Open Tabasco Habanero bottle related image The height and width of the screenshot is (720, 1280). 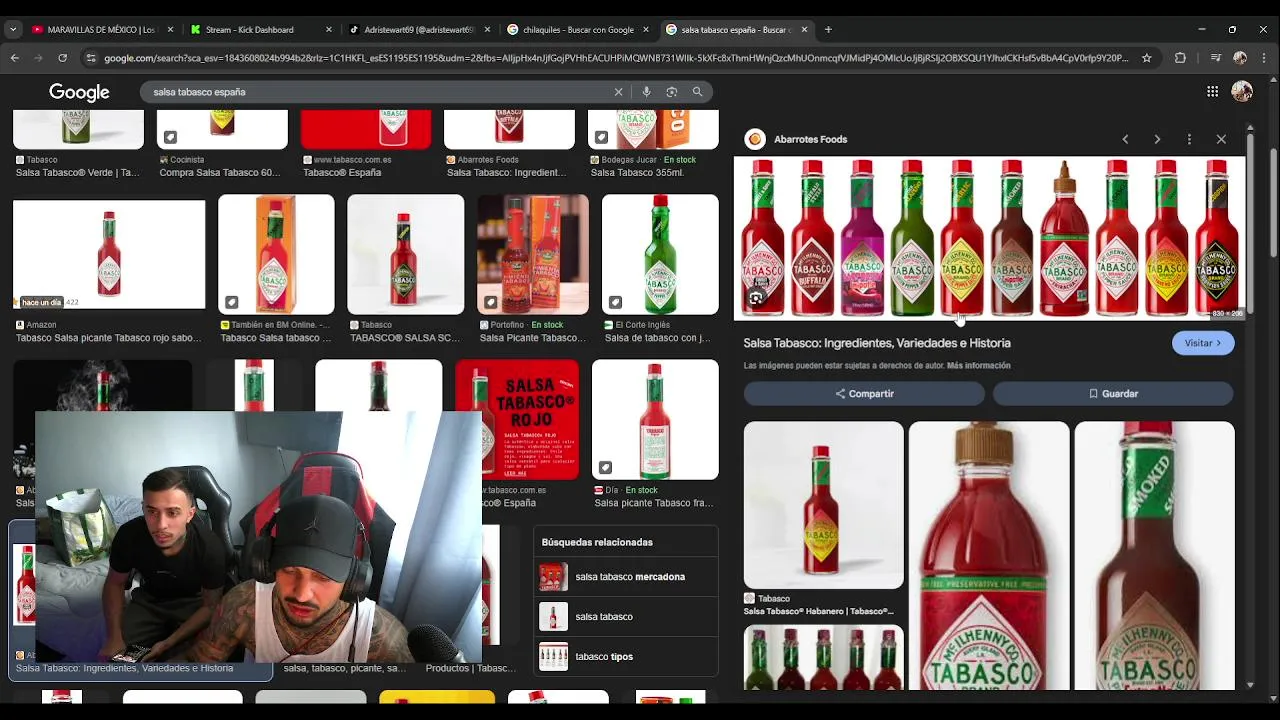pos(823,505)
